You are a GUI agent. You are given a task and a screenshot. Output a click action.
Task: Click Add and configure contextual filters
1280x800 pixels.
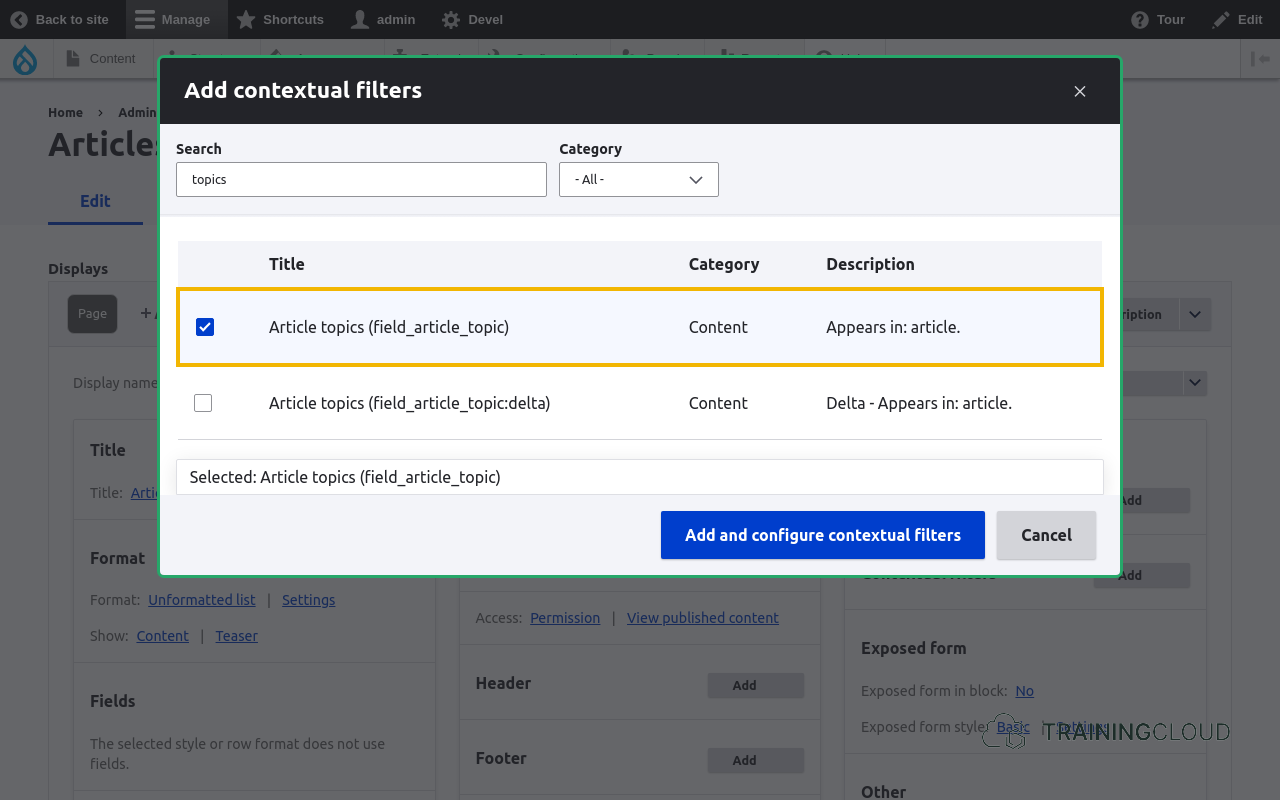[823, 535]
